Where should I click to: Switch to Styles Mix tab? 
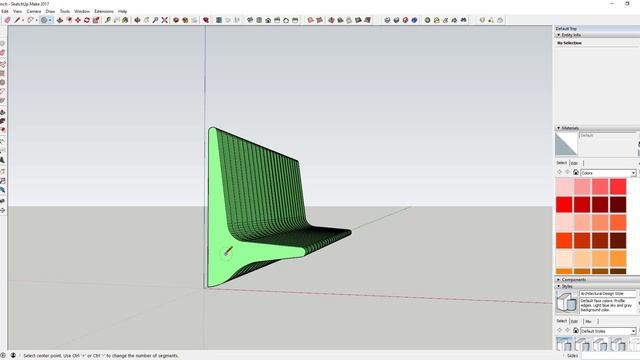[588, 321]
